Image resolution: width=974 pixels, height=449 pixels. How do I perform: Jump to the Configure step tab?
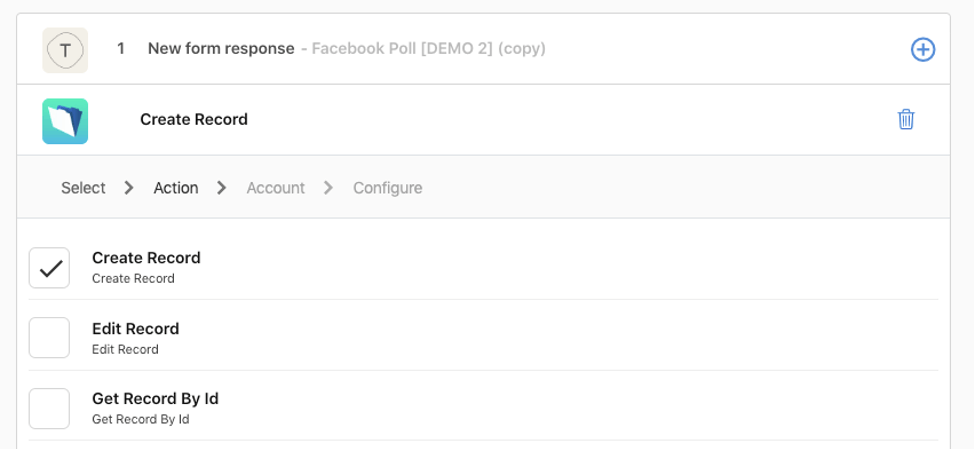click(388, 188)
